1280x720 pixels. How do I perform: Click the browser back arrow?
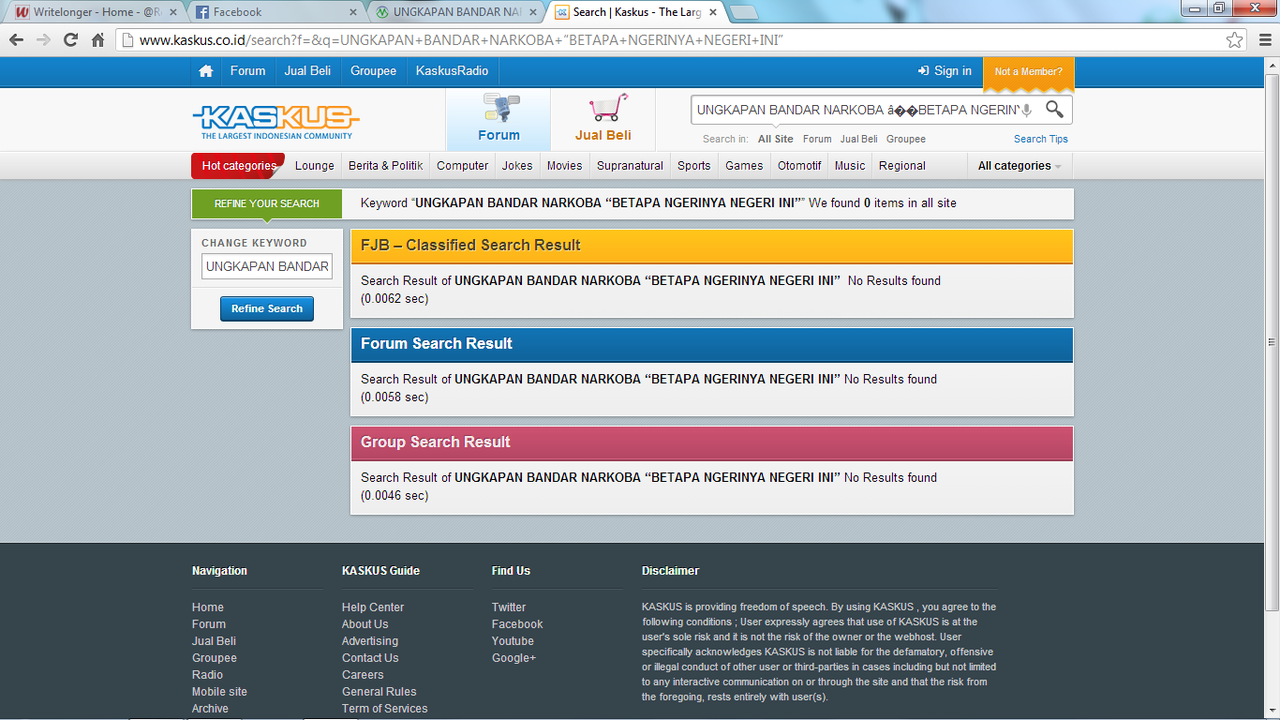pyautogui.click(x=16, y=40)
